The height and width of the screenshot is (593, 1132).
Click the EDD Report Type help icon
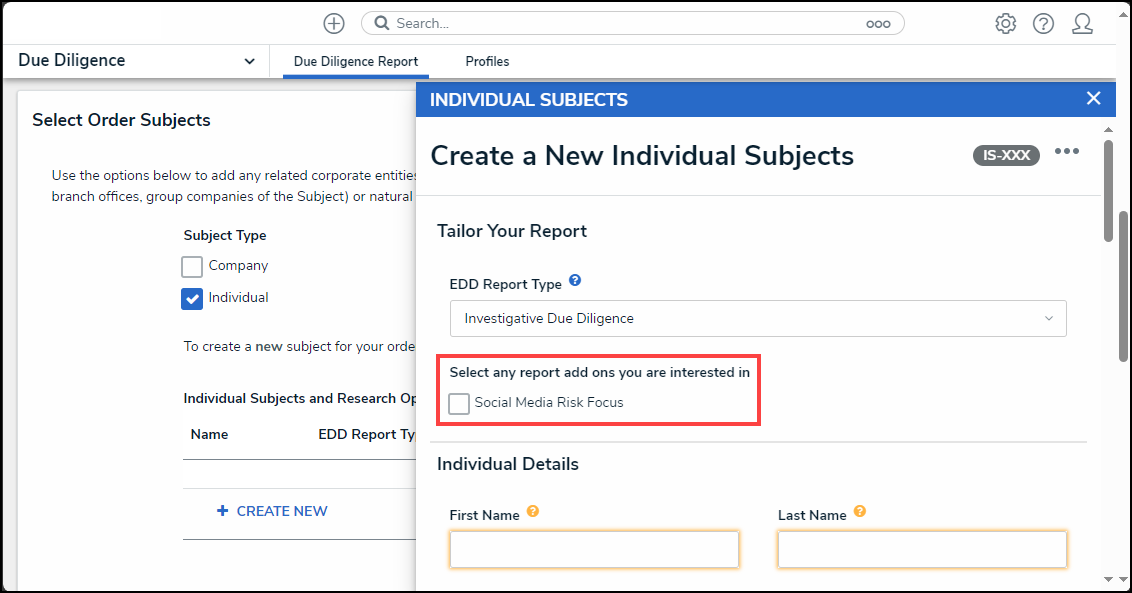(575, 280)
